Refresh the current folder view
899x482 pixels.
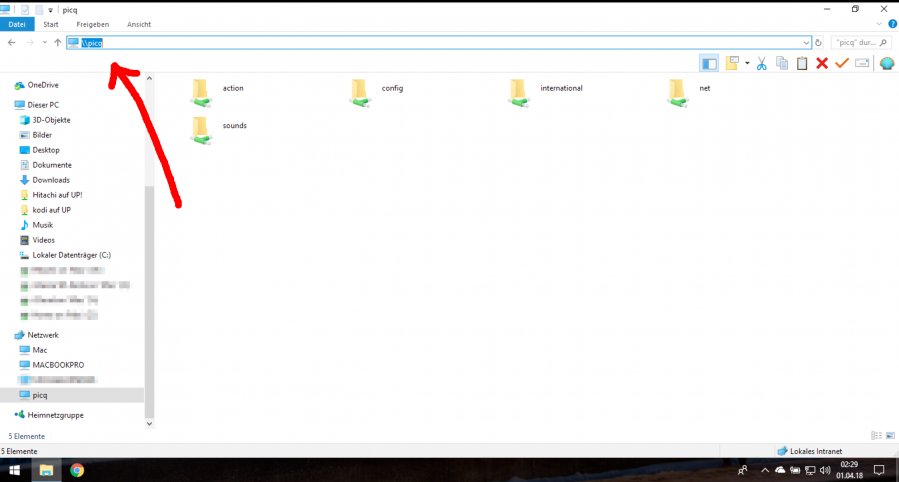(x=819, y=43)
